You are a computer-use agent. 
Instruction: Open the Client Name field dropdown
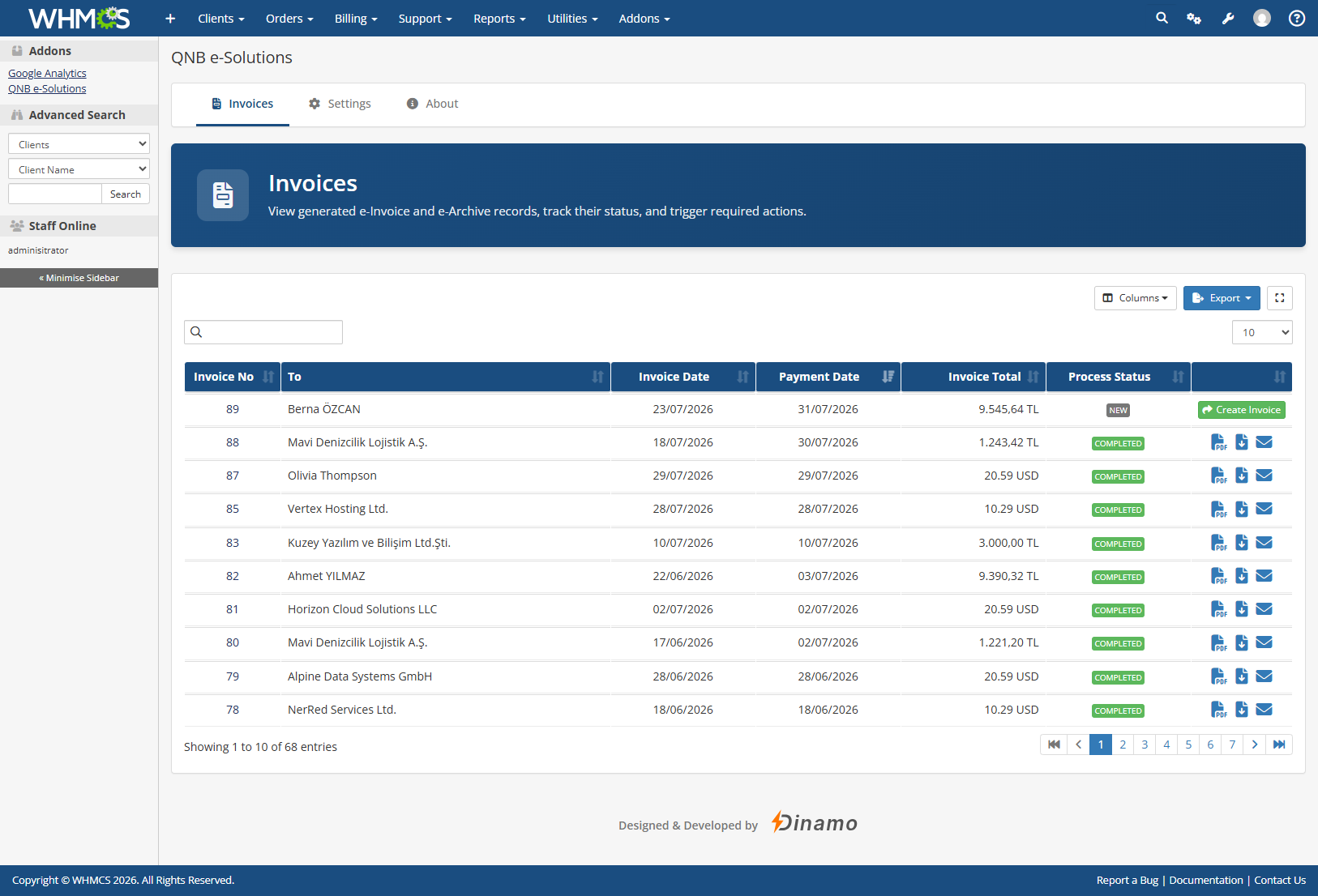click(x=79, y=169)
